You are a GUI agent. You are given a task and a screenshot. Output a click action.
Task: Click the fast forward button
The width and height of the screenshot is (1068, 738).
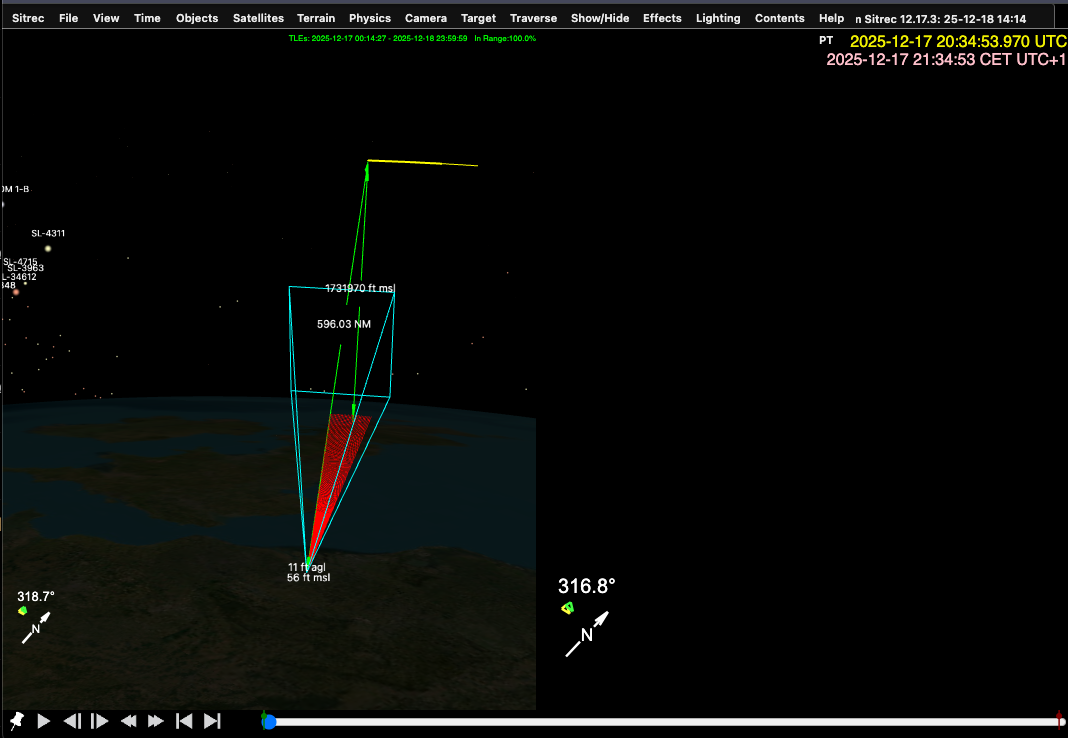(156, 720)
